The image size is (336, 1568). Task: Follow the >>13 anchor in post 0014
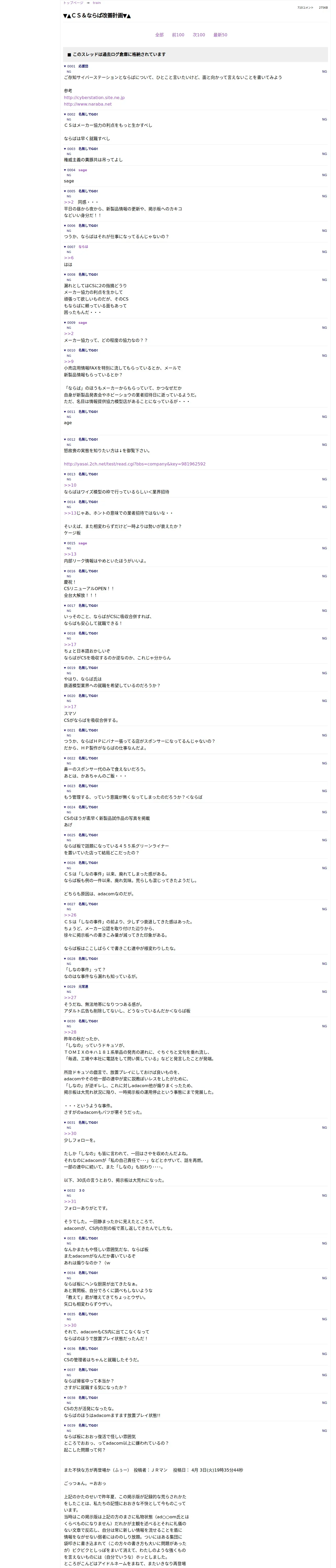coord(70,513)
